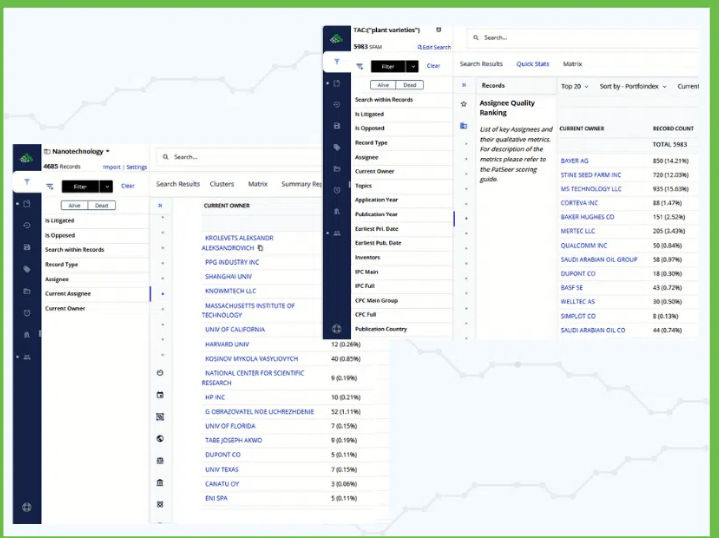Click the bank building icon beside CANATU OY
Viewport: 719px width, 538px height.
tap(160, 482)
